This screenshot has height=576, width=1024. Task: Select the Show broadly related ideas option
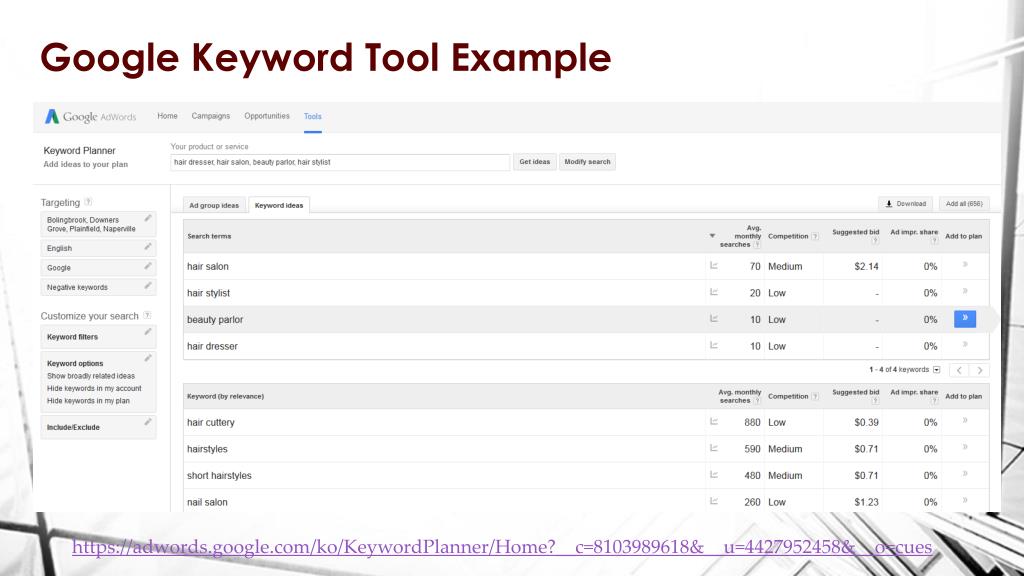91,376
